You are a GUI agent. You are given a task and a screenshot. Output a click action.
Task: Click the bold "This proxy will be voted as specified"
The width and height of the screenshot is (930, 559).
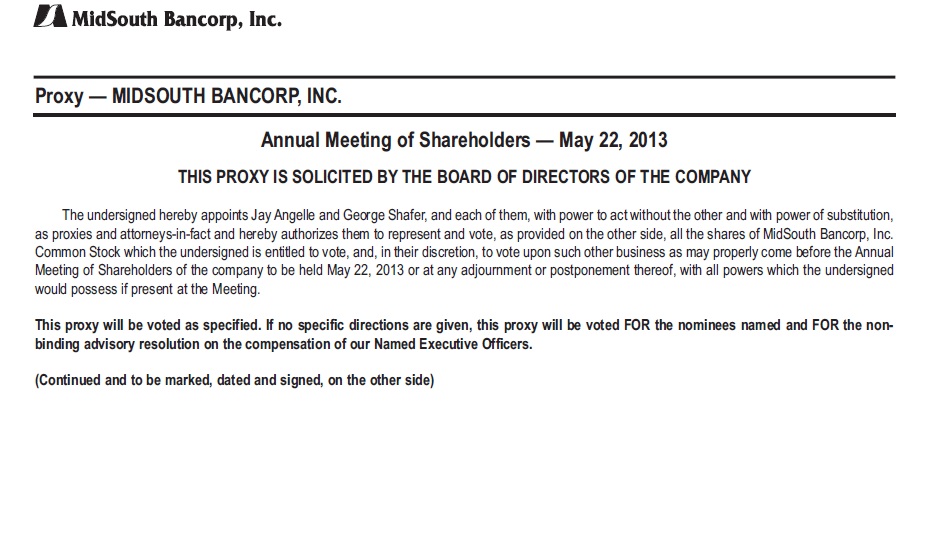[152, 326]
